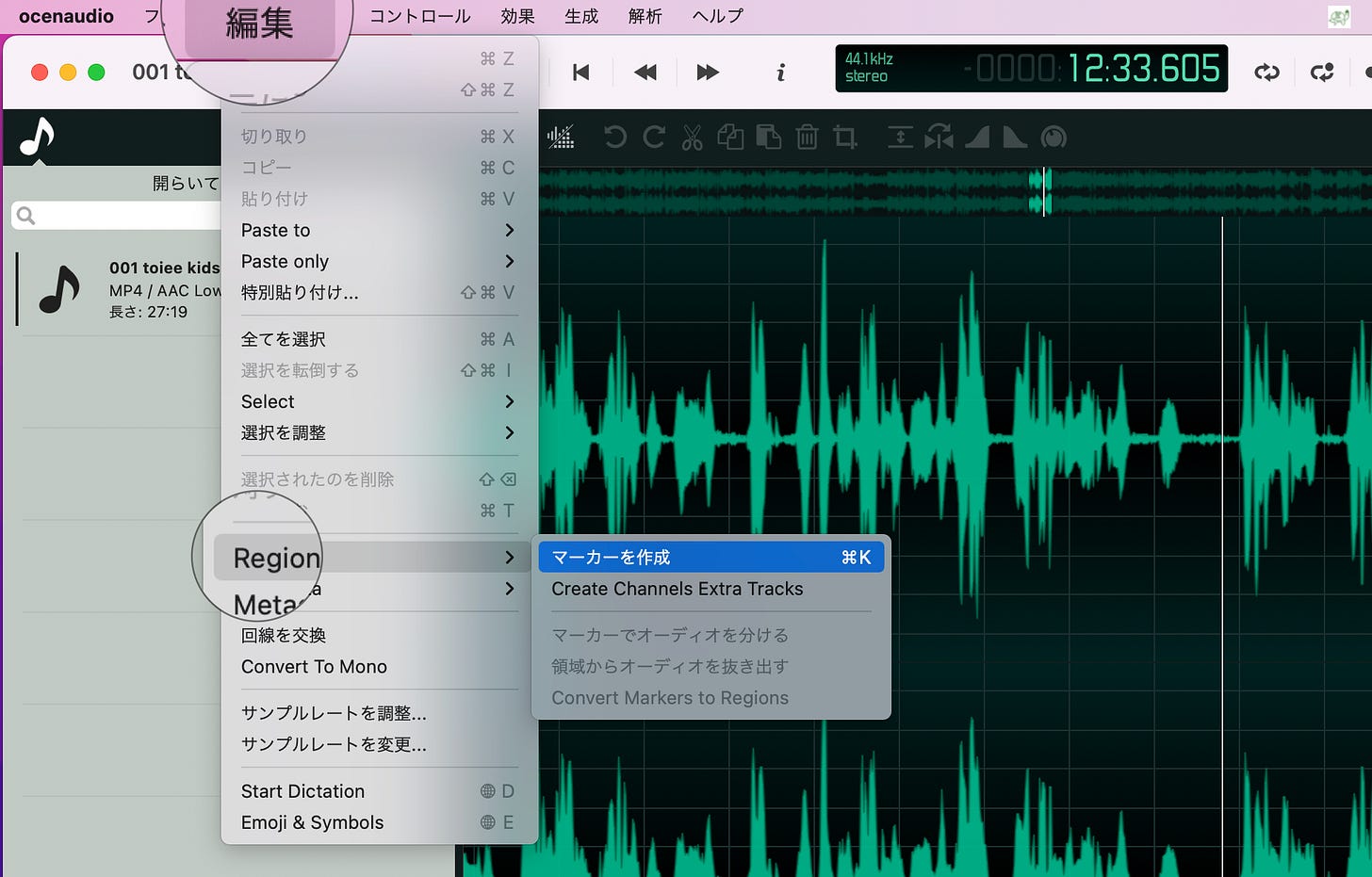Image resolution: width=1372 pixels, height=877 pixels.
Task: Skip playback to the start
Action: (581, 73)
